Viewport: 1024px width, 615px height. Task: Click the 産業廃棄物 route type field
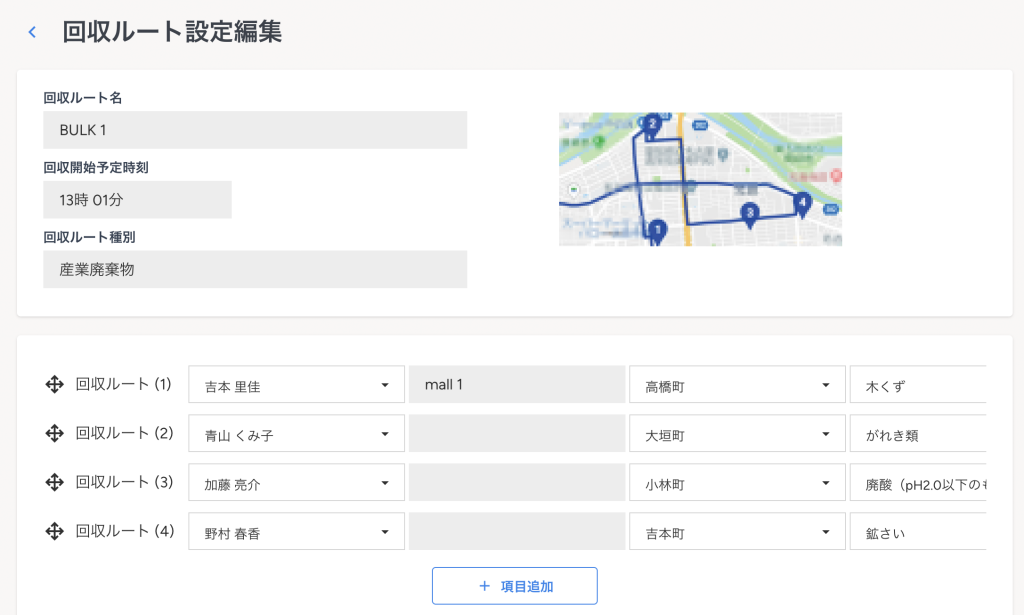click(x=255, y=270)
